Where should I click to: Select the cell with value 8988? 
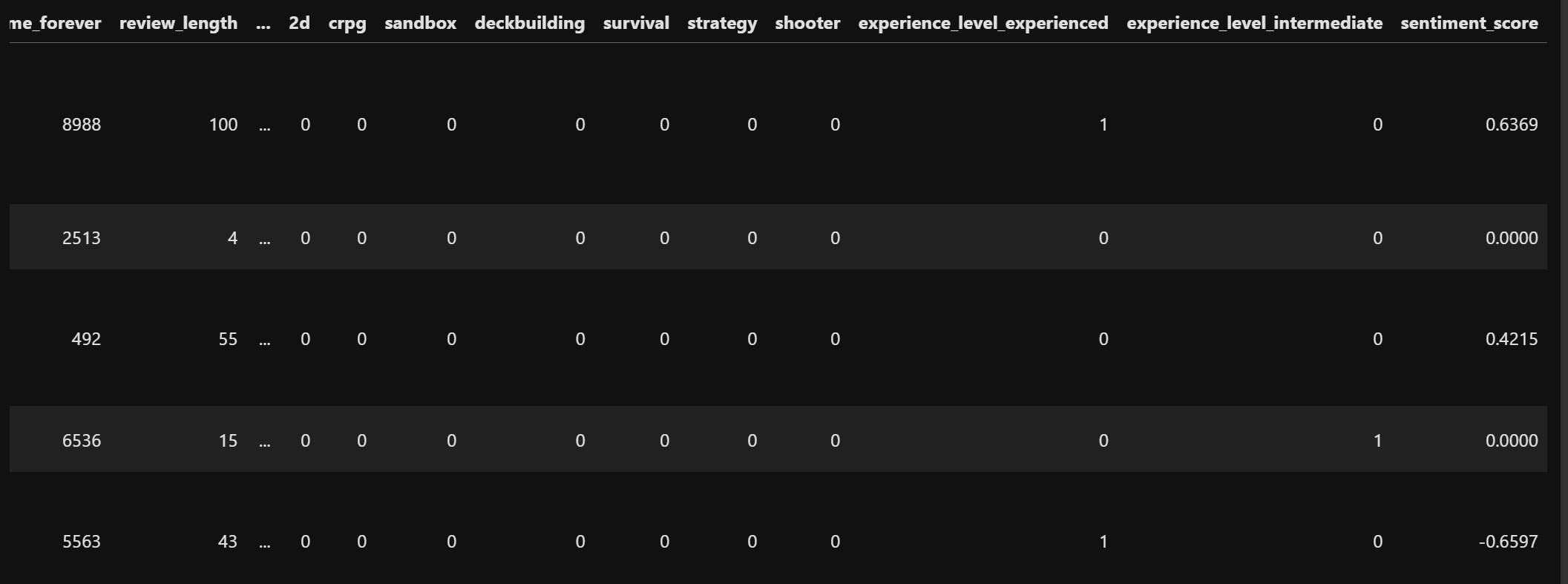click(82, 125)
